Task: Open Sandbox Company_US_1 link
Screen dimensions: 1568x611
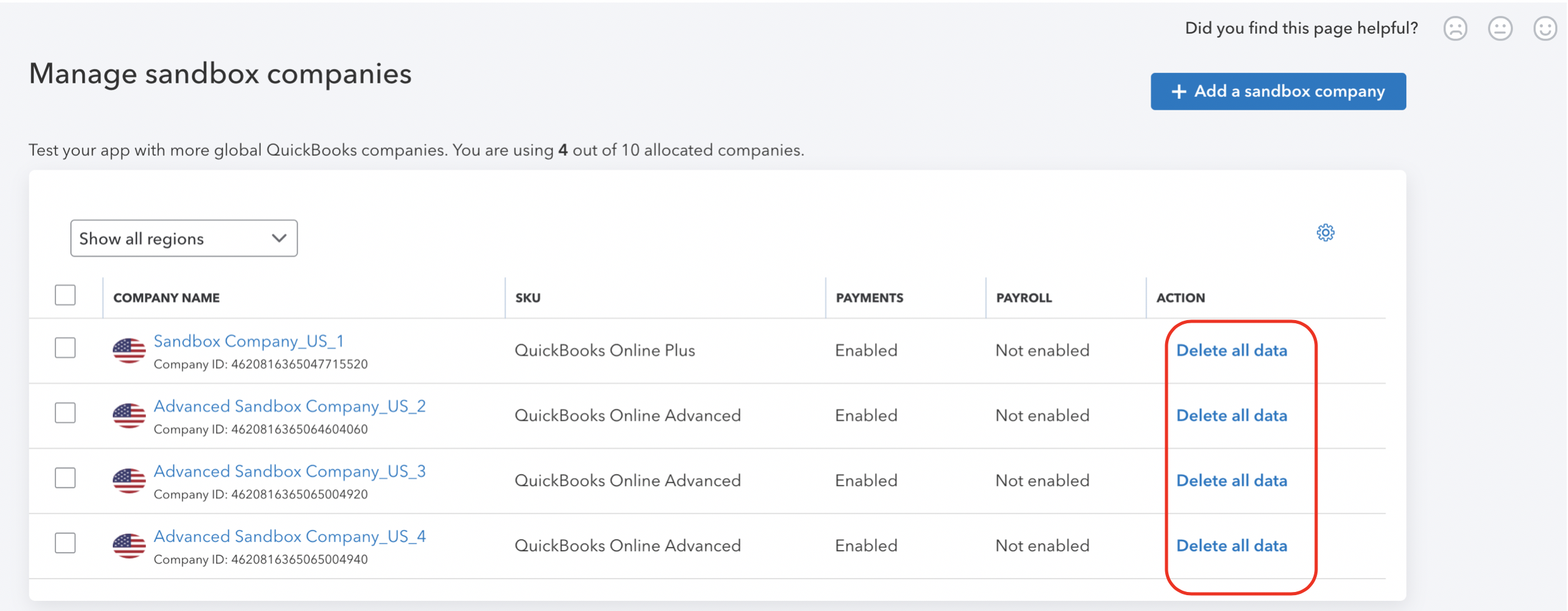Action: pos(249,341)
